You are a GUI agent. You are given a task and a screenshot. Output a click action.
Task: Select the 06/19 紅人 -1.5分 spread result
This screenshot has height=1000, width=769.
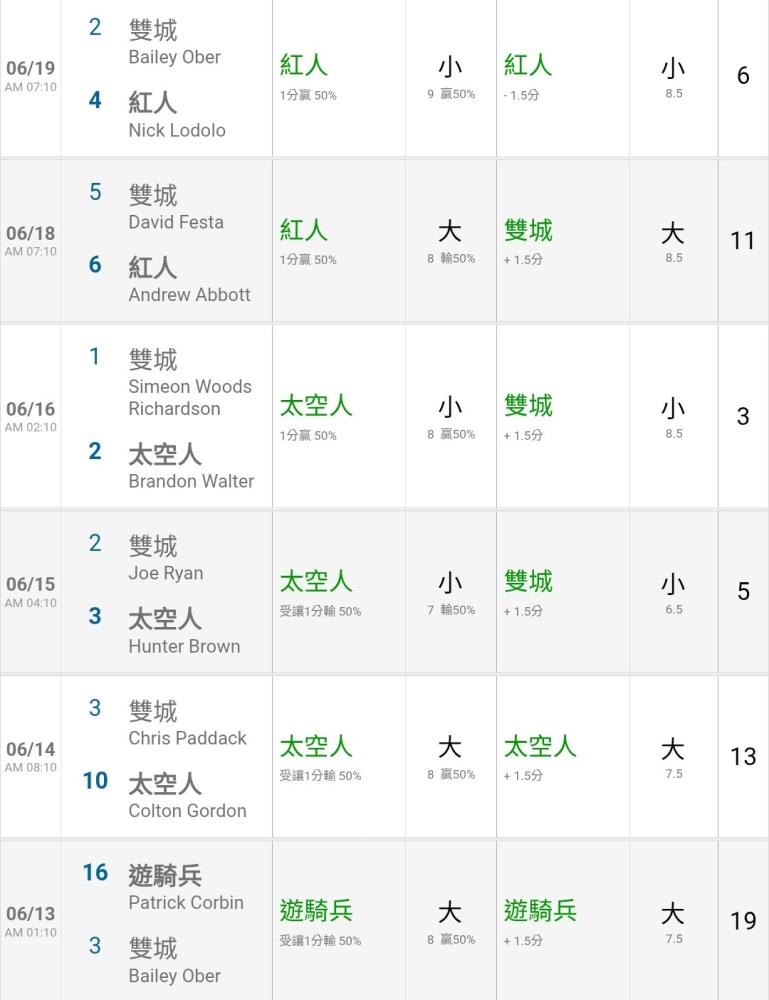pyautogui.click(x=527, y=77)
